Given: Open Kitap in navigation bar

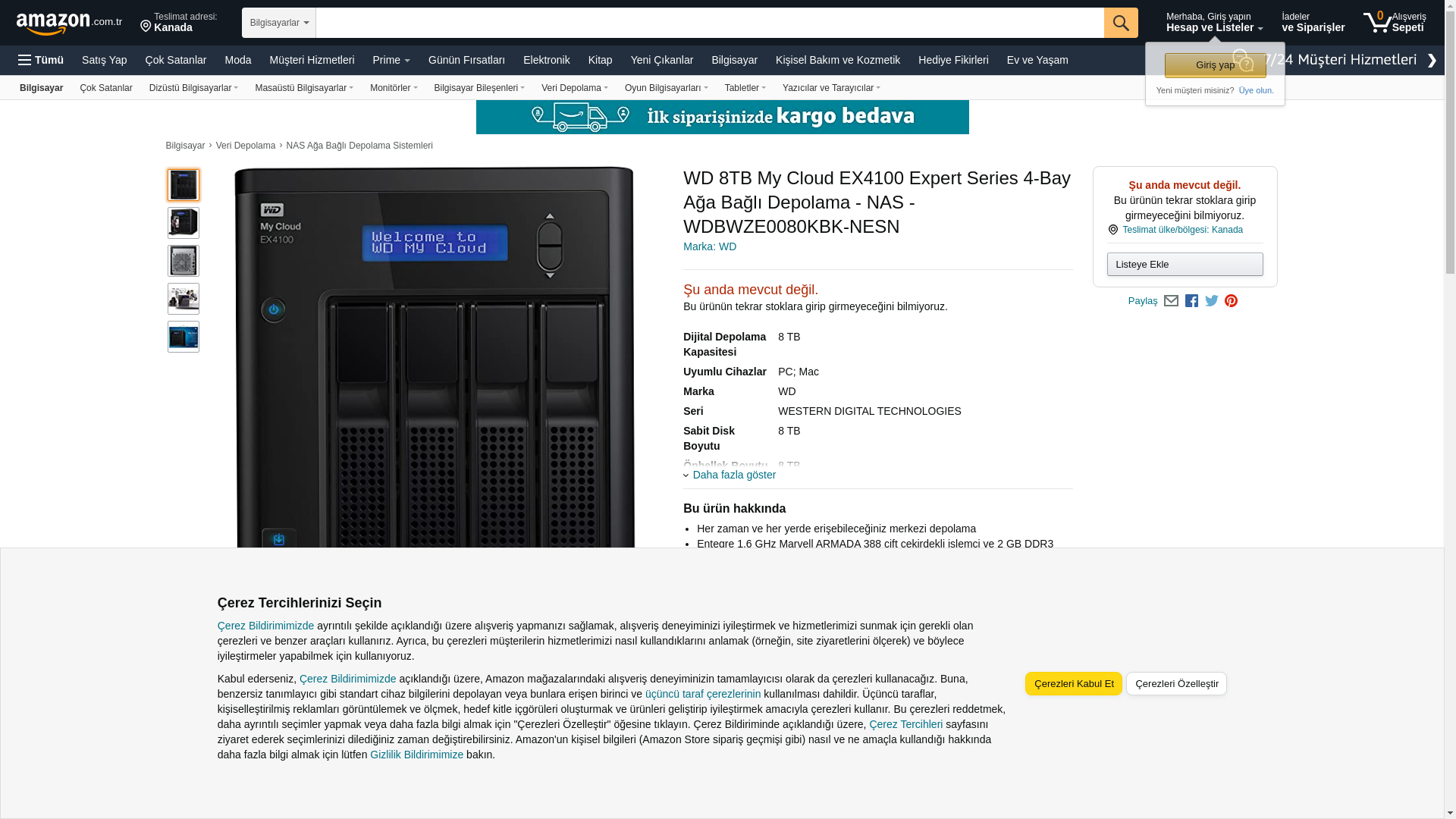Looking at the screenshot, I should (x=600, y=60).
